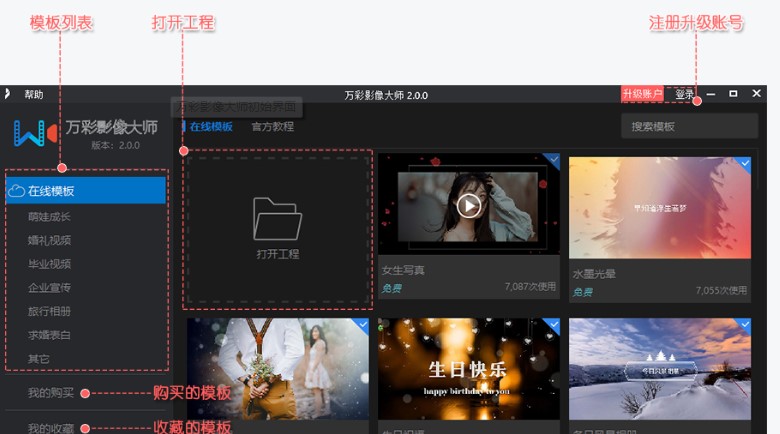Click the cloud icon beside 在线模板
Image resolution: width=780 pixels, height=434 pixels.
pyautogui.click(x=16, y=191)
